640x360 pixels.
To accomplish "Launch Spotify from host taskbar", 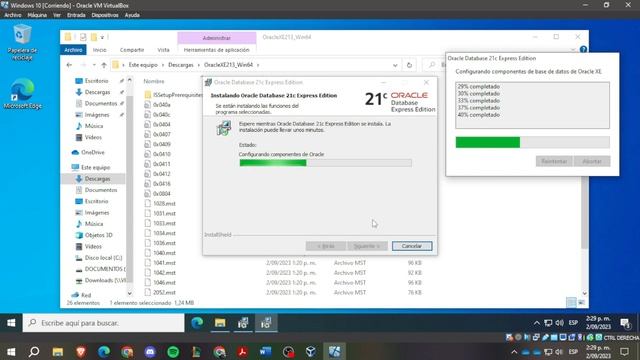I will tap(173, 351).
